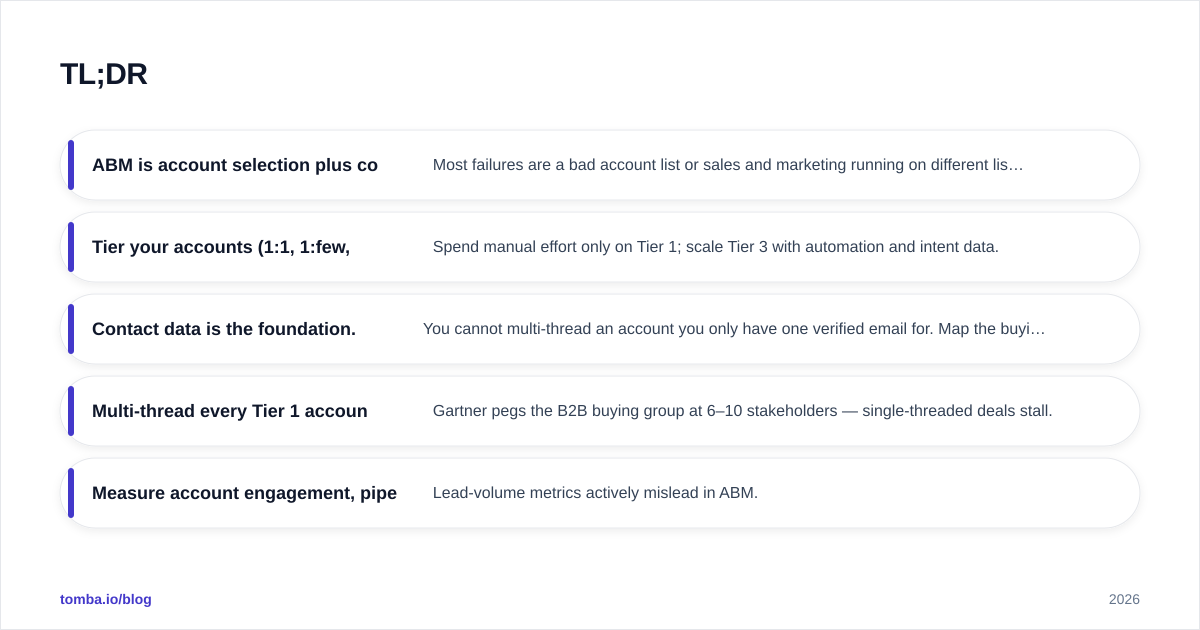
Task: Click the 'Most failures are a bad account list' text
Action: [x=728, y=165]
